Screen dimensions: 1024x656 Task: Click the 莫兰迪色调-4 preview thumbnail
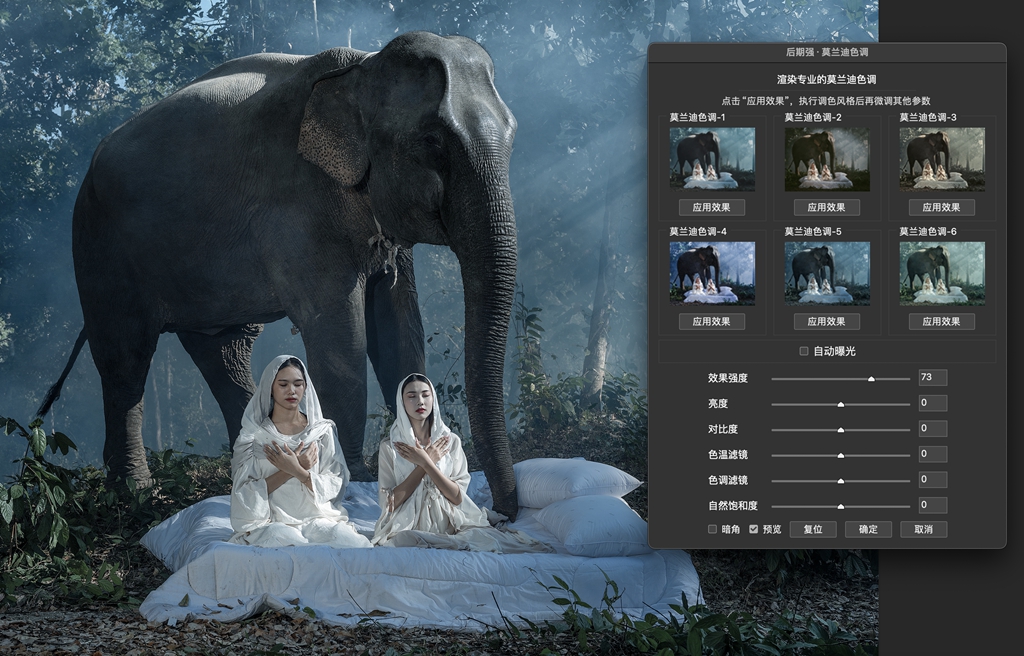712,272
